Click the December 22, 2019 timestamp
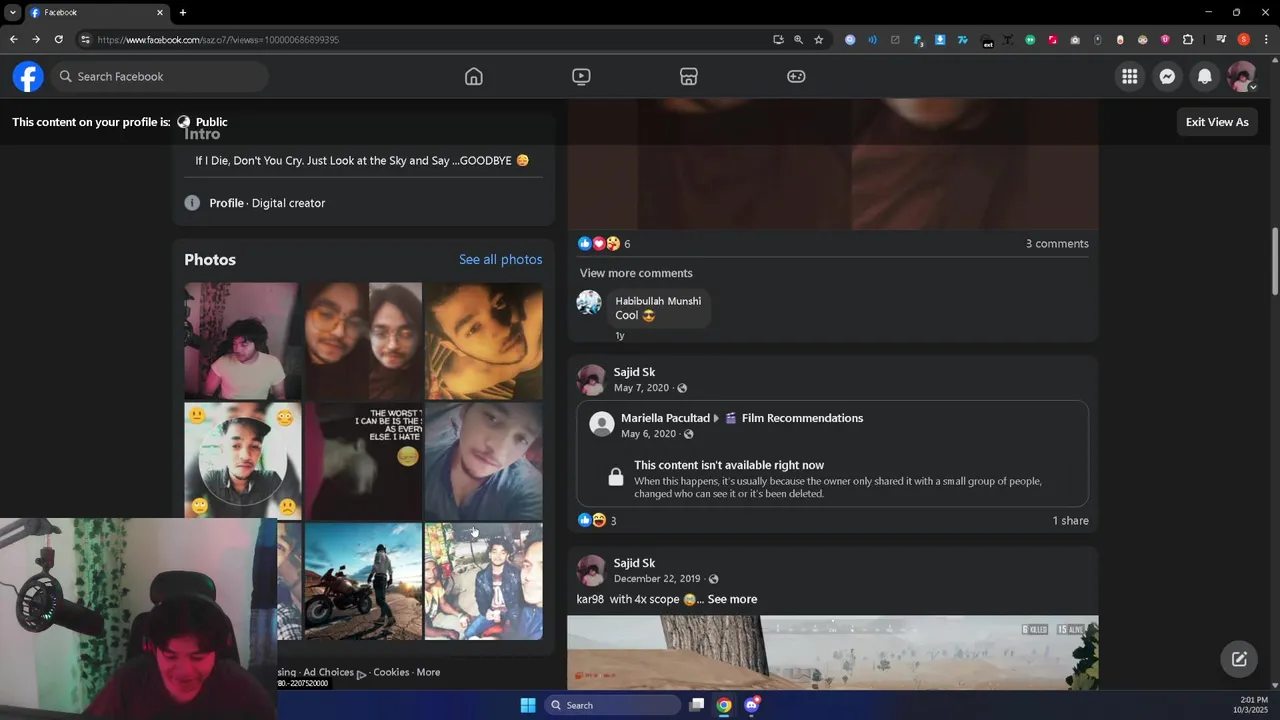 coord(657,579)
